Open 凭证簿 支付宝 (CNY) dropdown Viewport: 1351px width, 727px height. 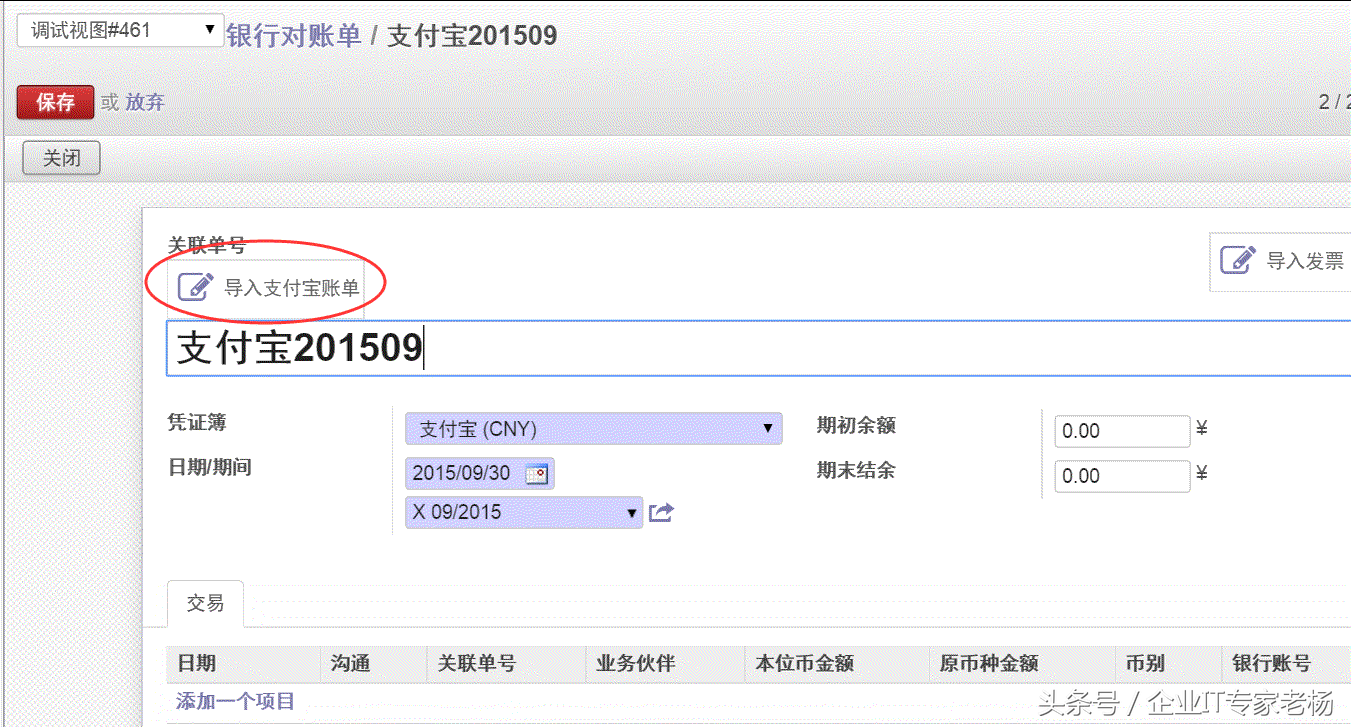(593, 429)
